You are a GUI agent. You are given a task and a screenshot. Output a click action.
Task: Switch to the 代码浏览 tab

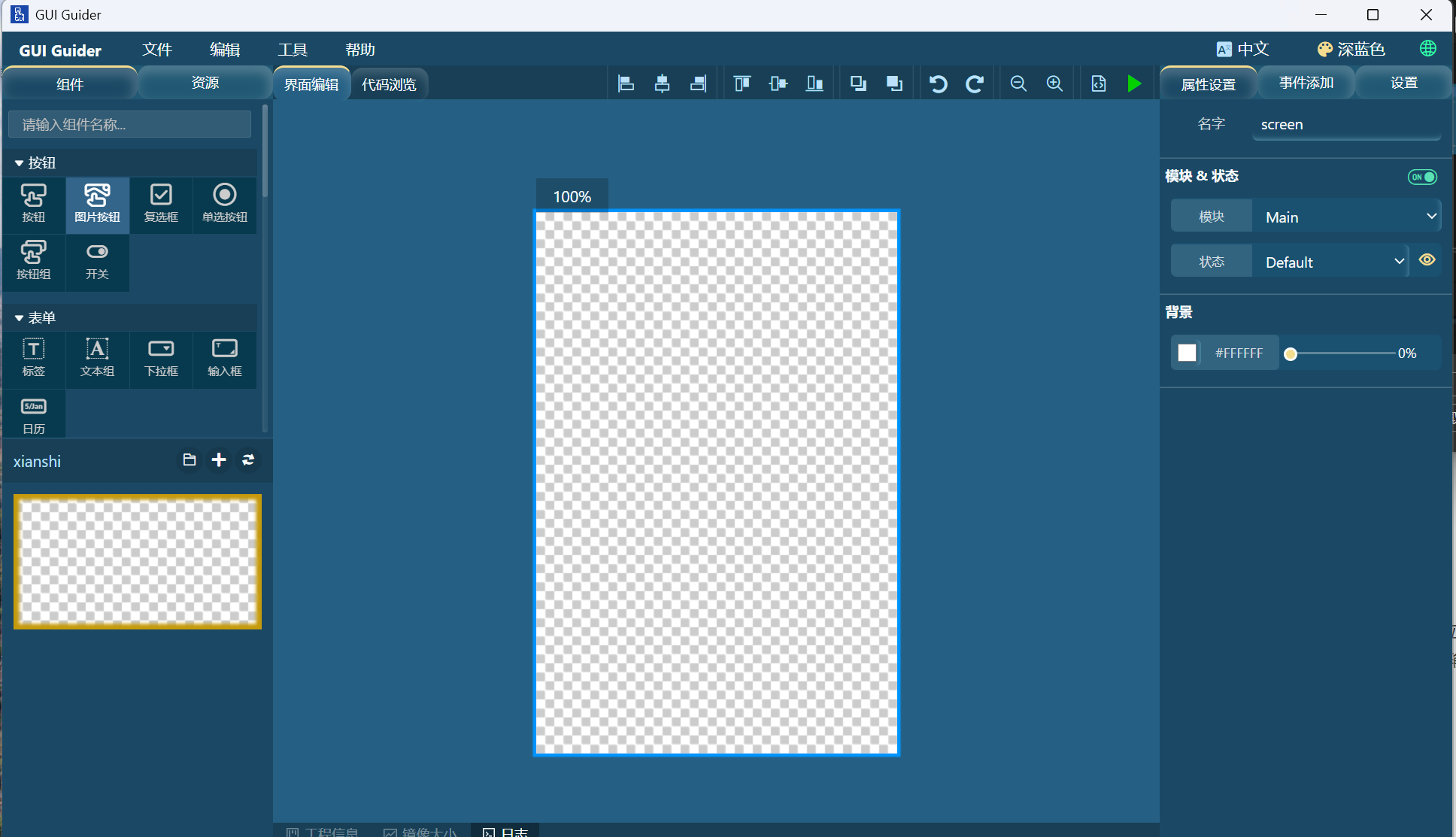[389, 84]
